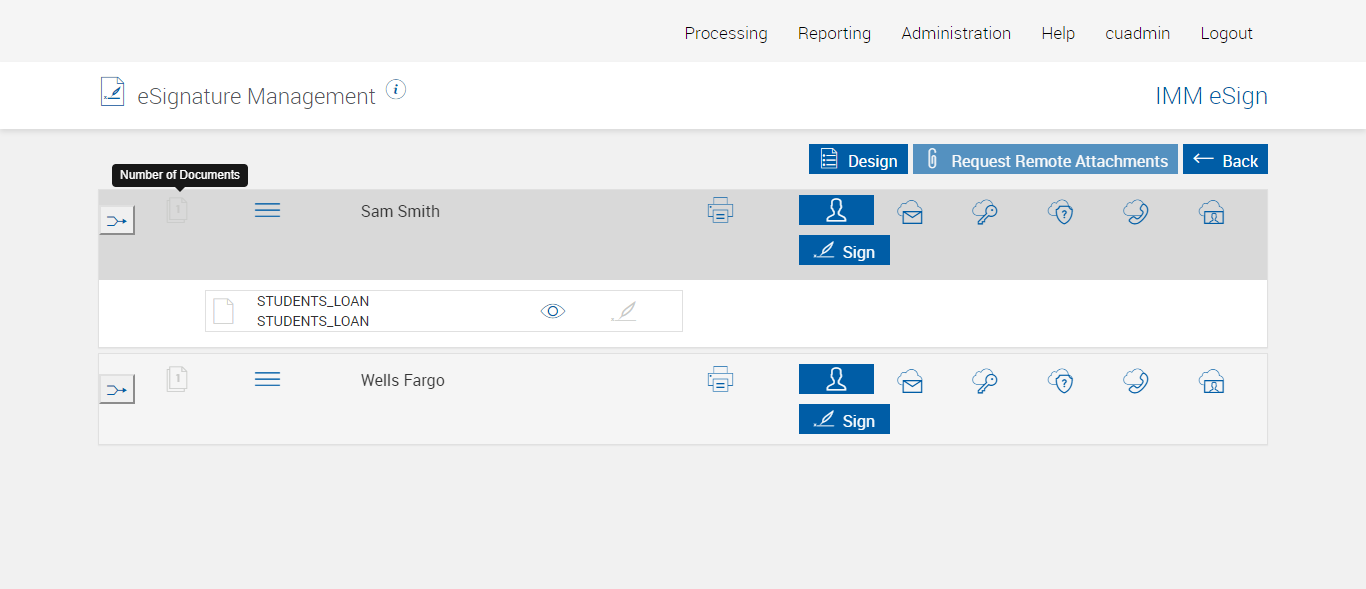Toggle the in-person signer button for Wells Fargo
Image resolution: width=1366 pixels, height=589 pixels.
coord(836,379)
